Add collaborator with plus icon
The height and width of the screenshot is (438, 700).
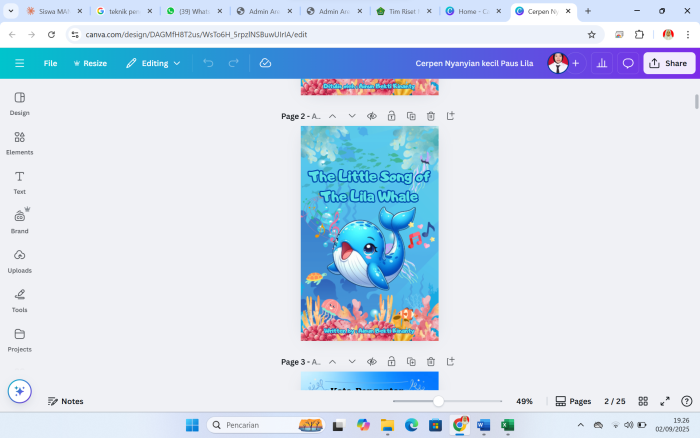(575, 63)
